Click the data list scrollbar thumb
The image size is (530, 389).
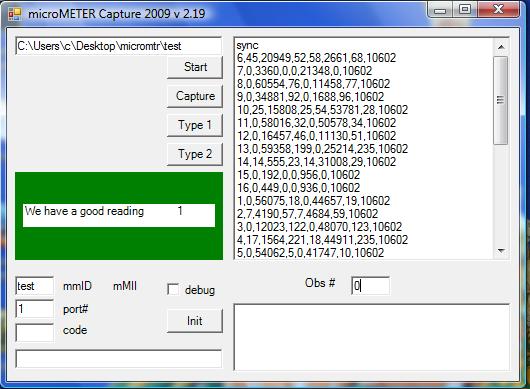(x=501, y=100)
